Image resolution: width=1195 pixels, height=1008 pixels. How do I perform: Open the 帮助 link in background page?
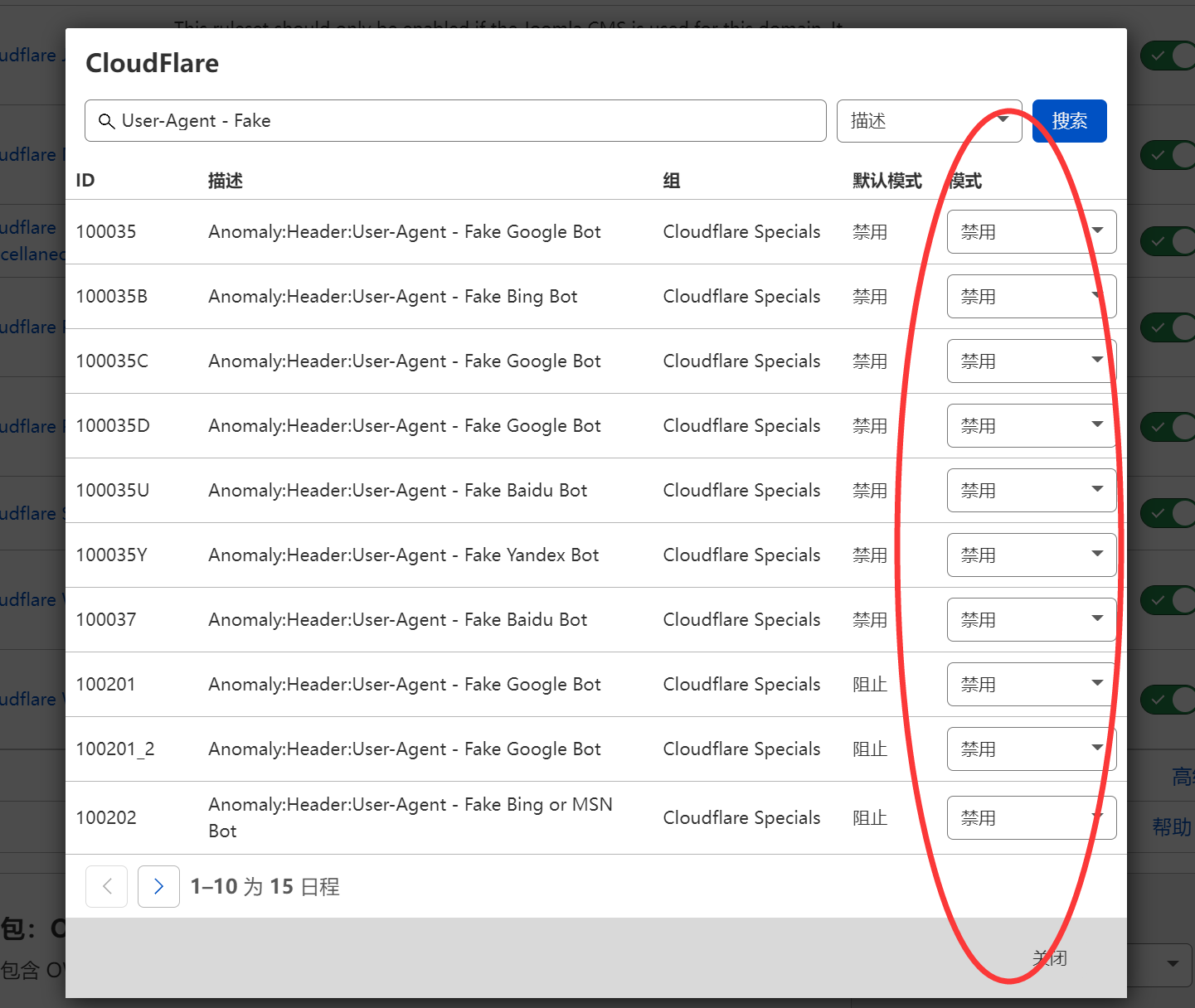click(x=1172, y=827)
